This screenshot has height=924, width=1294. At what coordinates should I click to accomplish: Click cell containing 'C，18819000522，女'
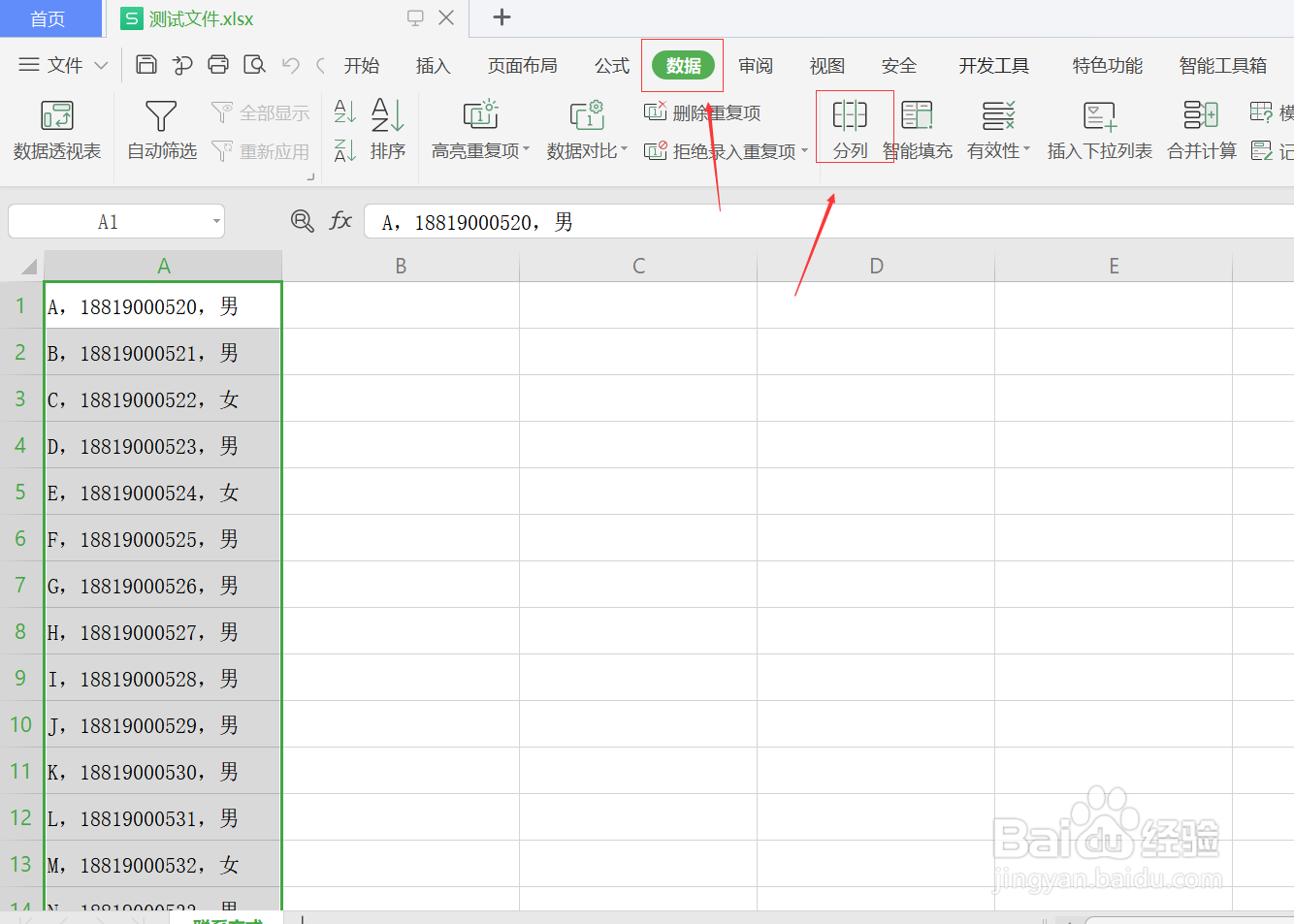tap(163, 398)
